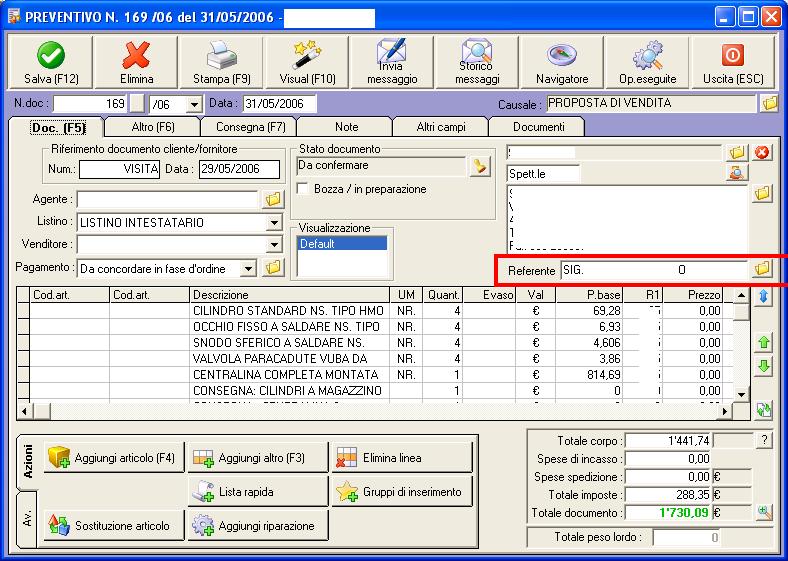Open folder icon beside customer name field
The height and width of the screenshot is (561, 788).
pos(737,153)
